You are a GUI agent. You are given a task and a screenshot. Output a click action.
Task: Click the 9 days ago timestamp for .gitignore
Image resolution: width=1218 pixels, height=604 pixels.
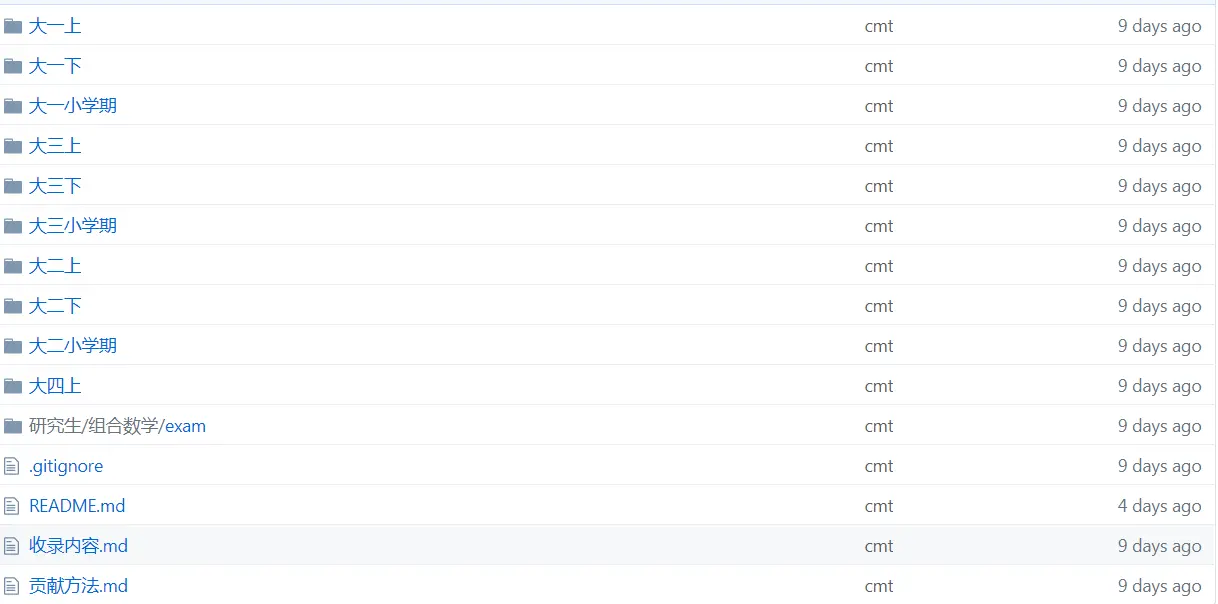pyautogui.click(x=1159, y=466)
